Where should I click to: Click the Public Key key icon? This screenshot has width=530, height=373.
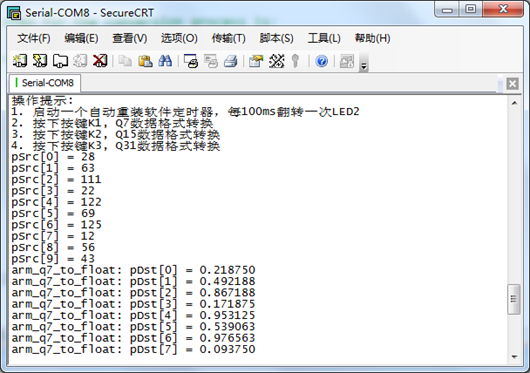295,61
